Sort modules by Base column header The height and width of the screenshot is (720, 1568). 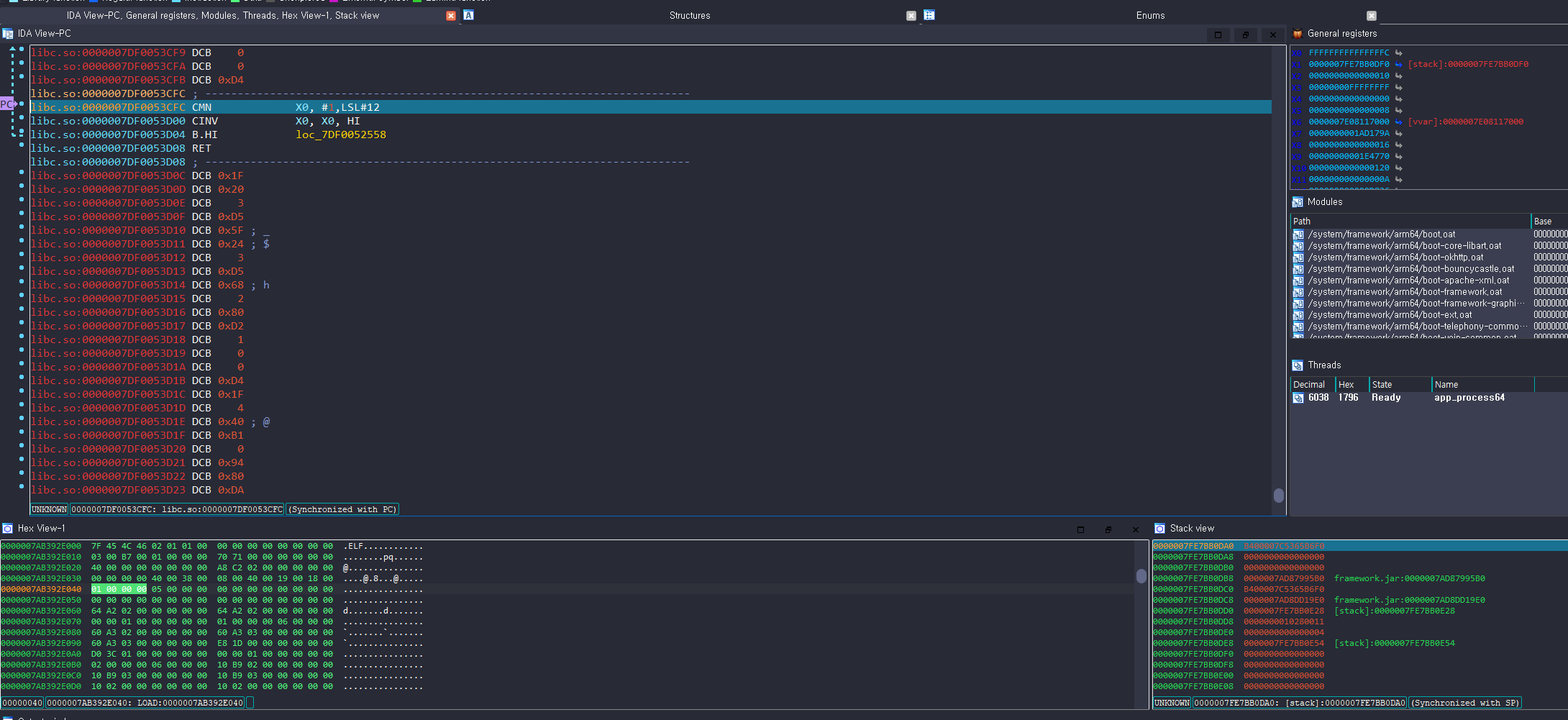tap(1549, 222)
